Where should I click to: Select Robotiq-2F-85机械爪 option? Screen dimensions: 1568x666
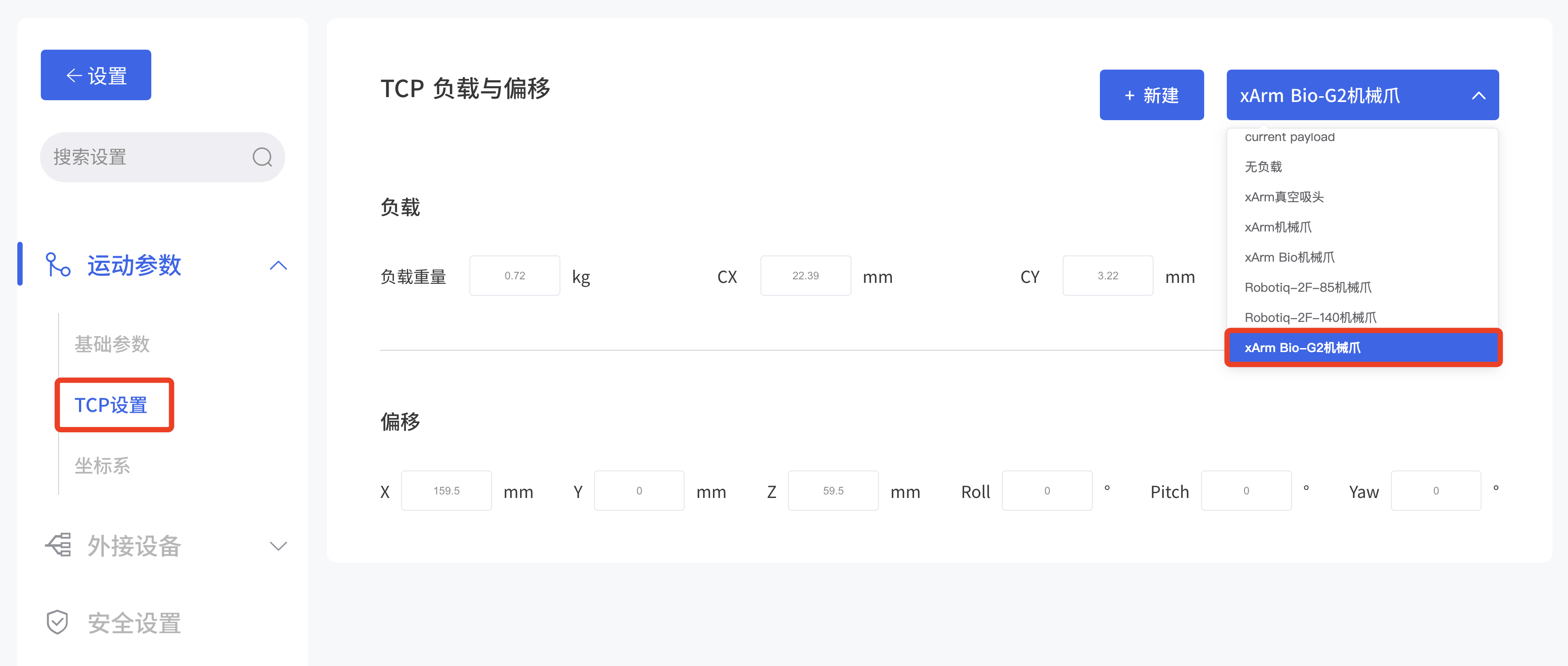click(1308, 287)
